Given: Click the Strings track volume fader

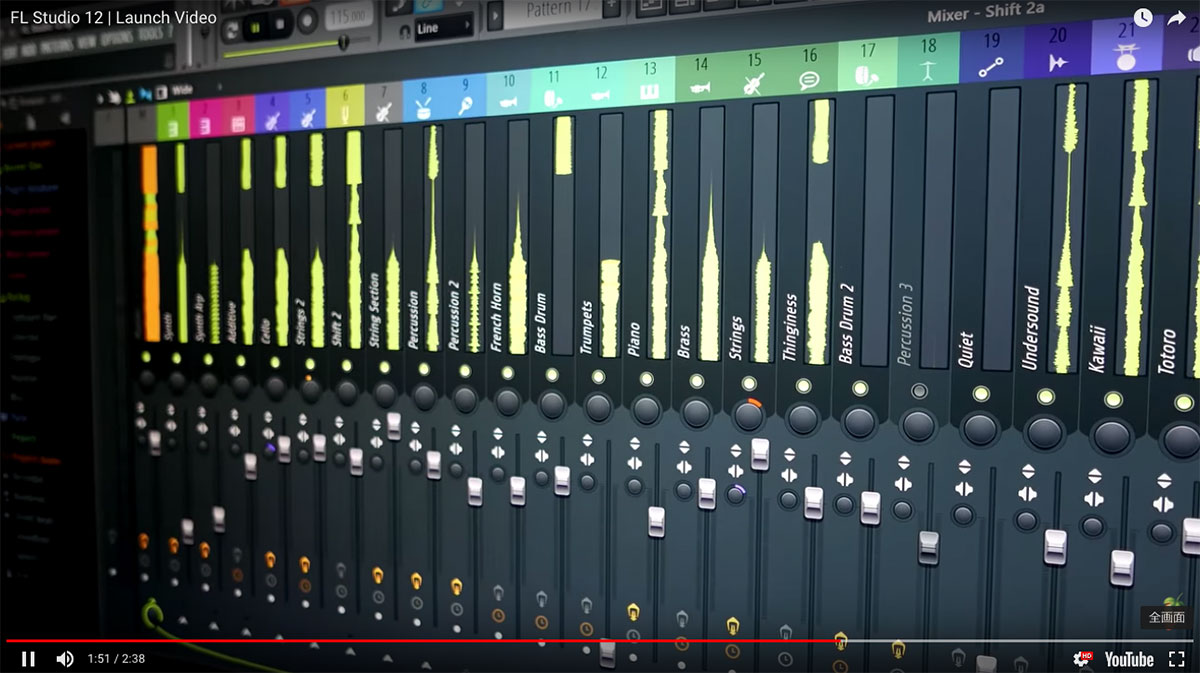Looking at the screenshot, I should [760, 455].
